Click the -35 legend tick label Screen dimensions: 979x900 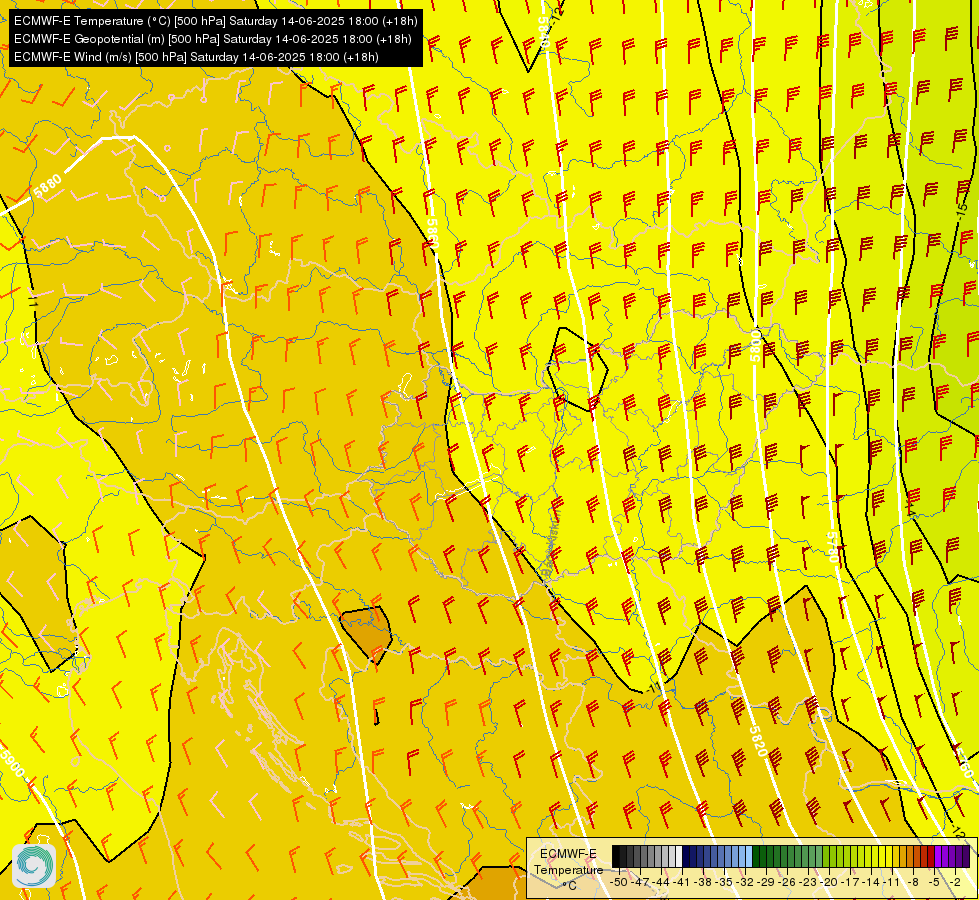(x=724, y=882)
